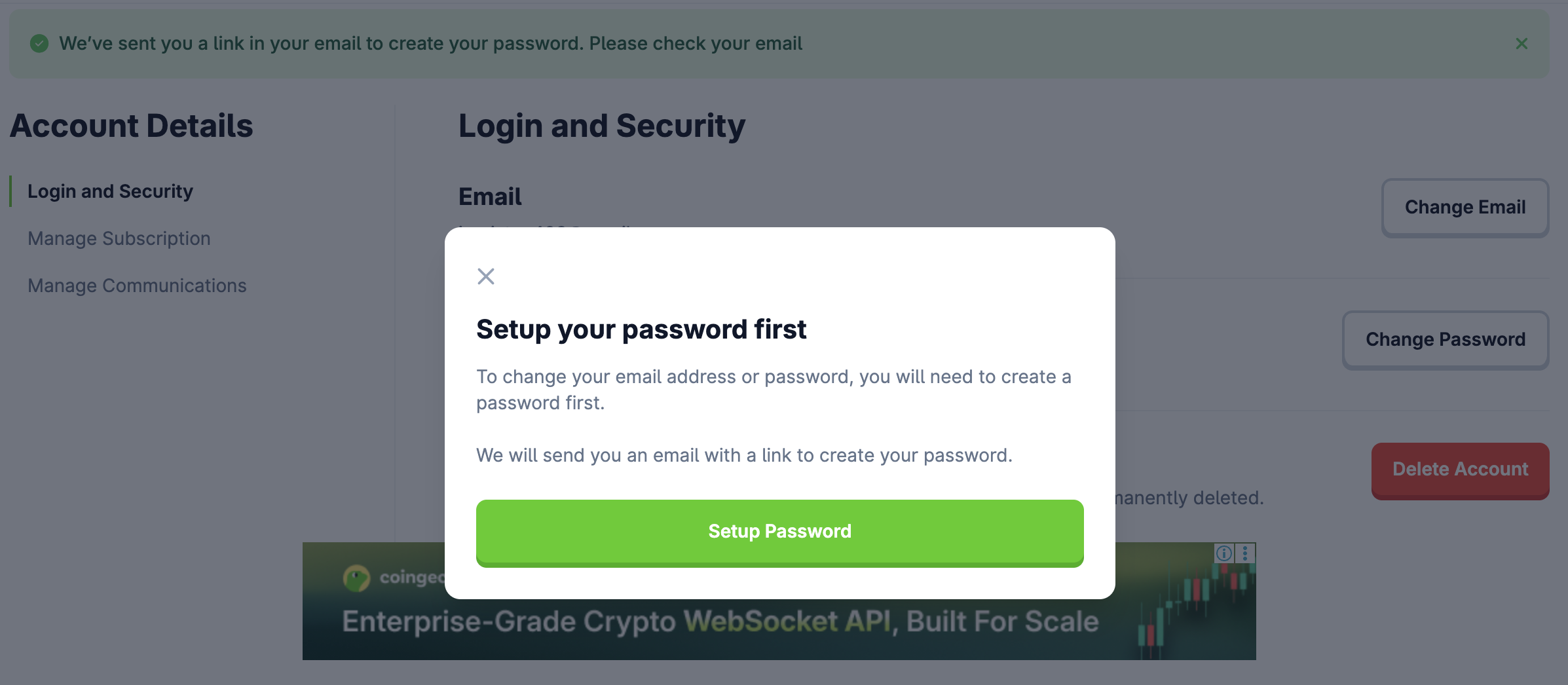This screenshot has height=685, width=1568.
Task: Click the Setup your password first heading
Action: tap(641, 329)
